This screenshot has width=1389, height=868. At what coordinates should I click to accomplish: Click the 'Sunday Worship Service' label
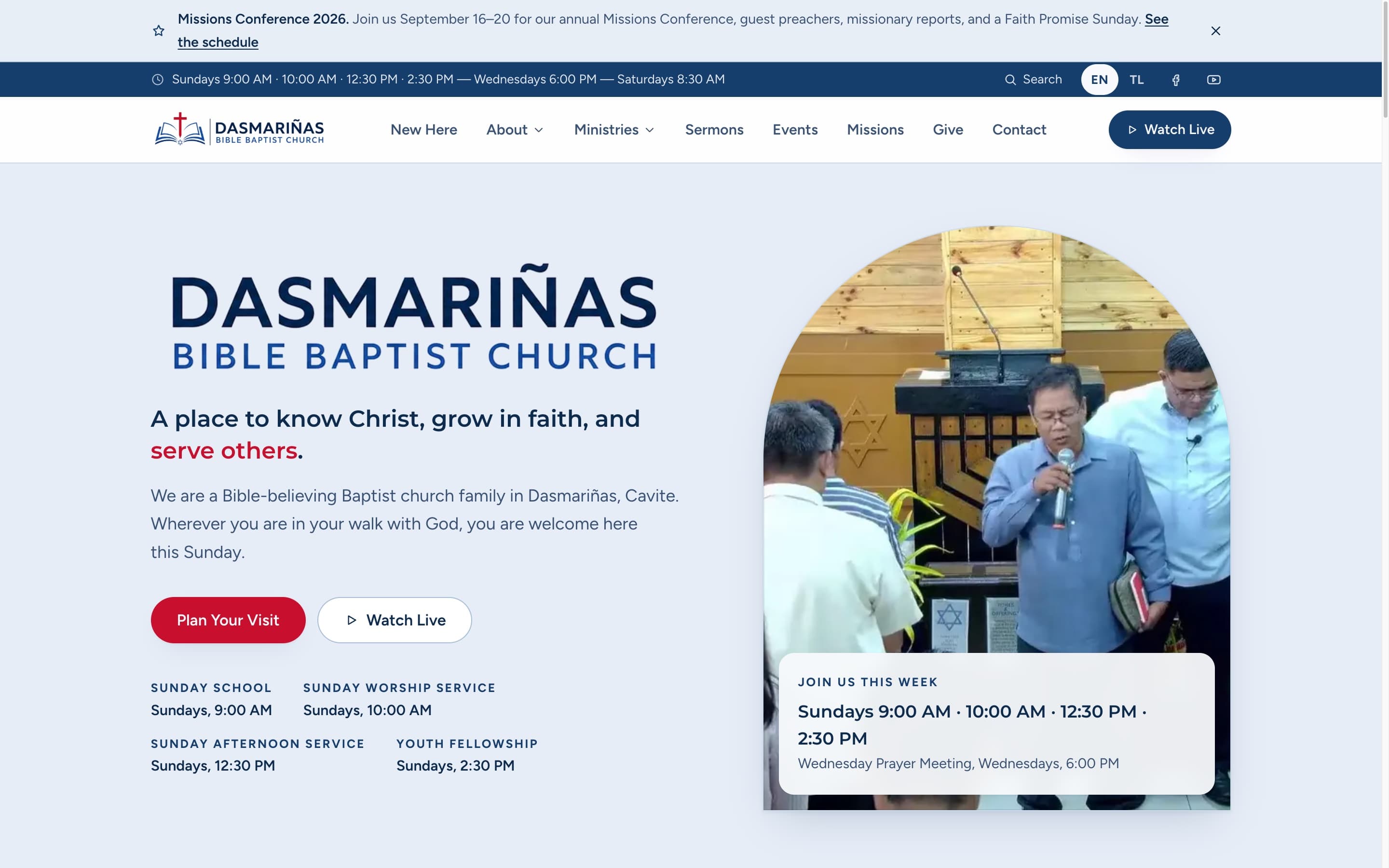399,688
